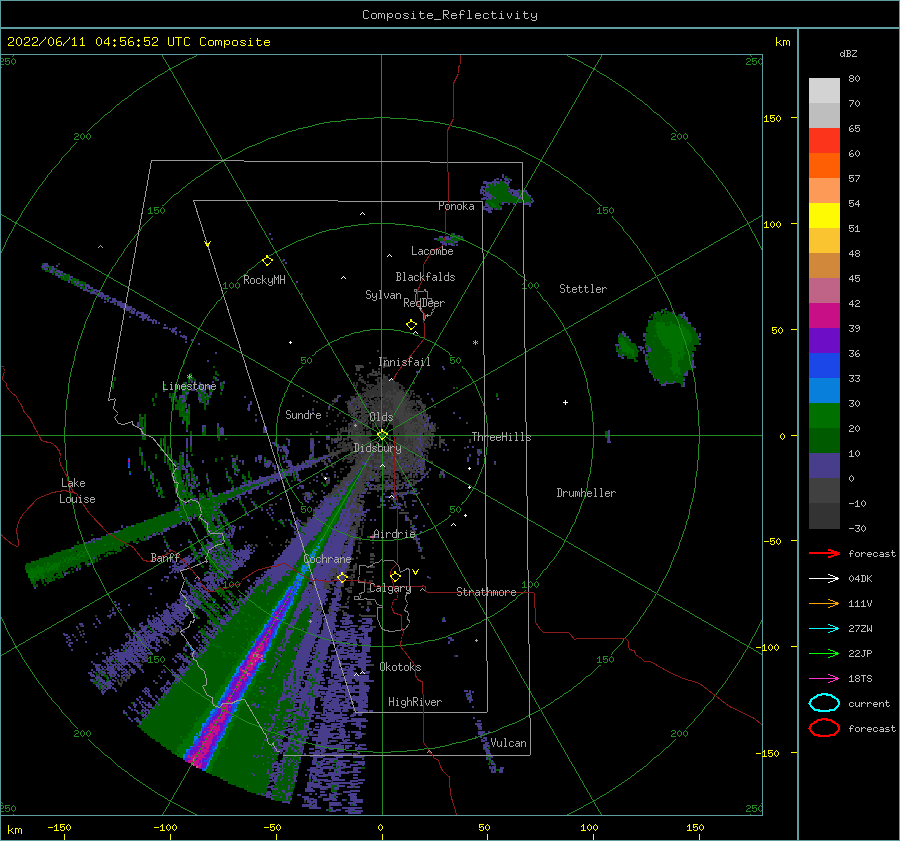This screenshot has width=900, height=841.
Task: Click the yellow diamond marker below RedDeer
Action: [412, 325]
